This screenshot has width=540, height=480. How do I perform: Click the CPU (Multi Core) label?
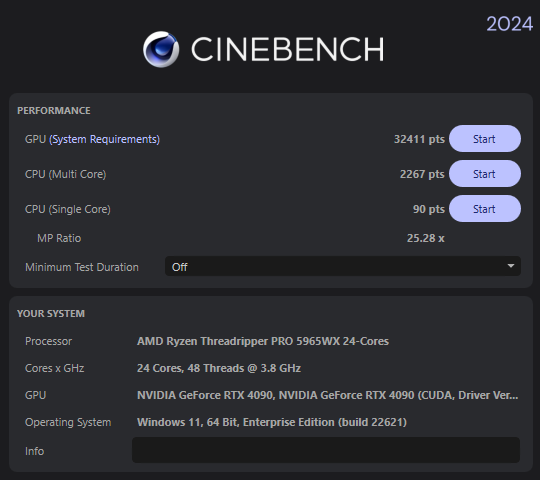point(65,174)
